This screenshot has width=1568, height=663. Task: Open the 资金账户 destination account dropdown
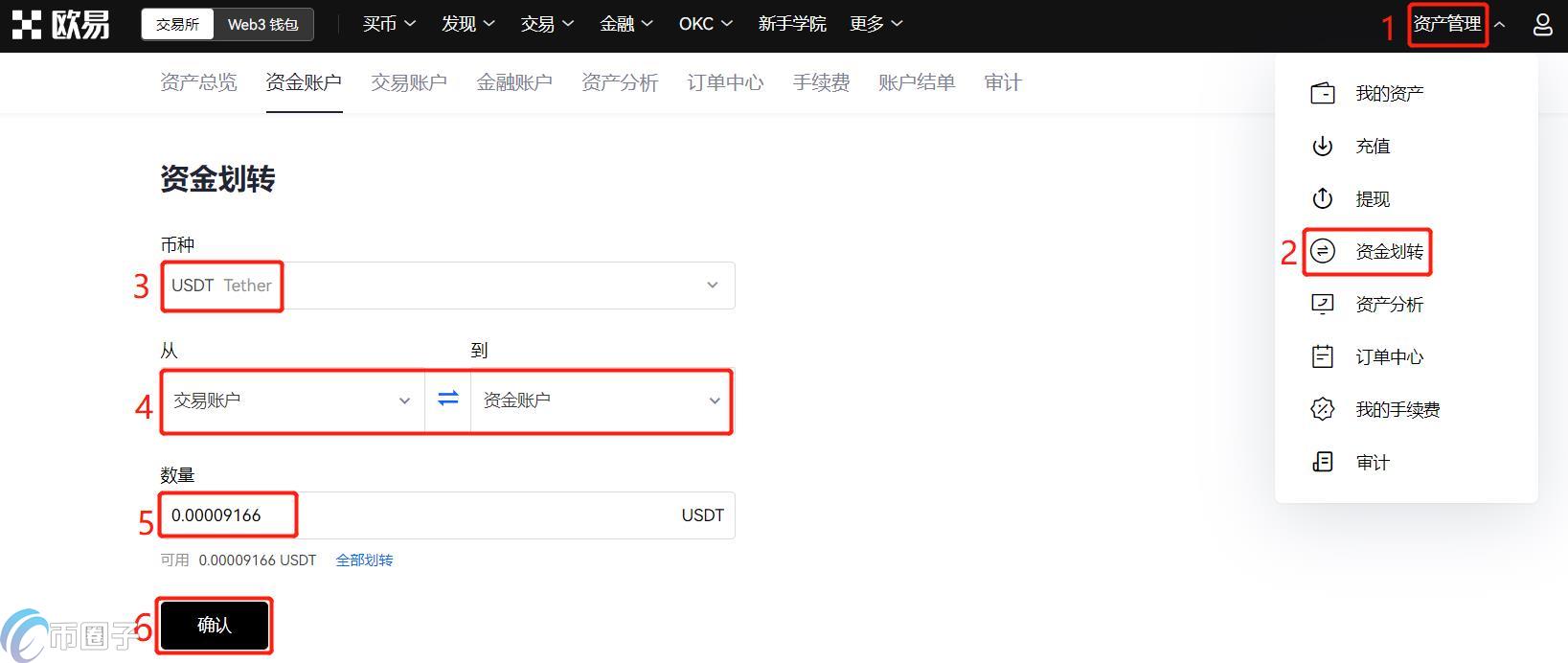coord(601,400)
